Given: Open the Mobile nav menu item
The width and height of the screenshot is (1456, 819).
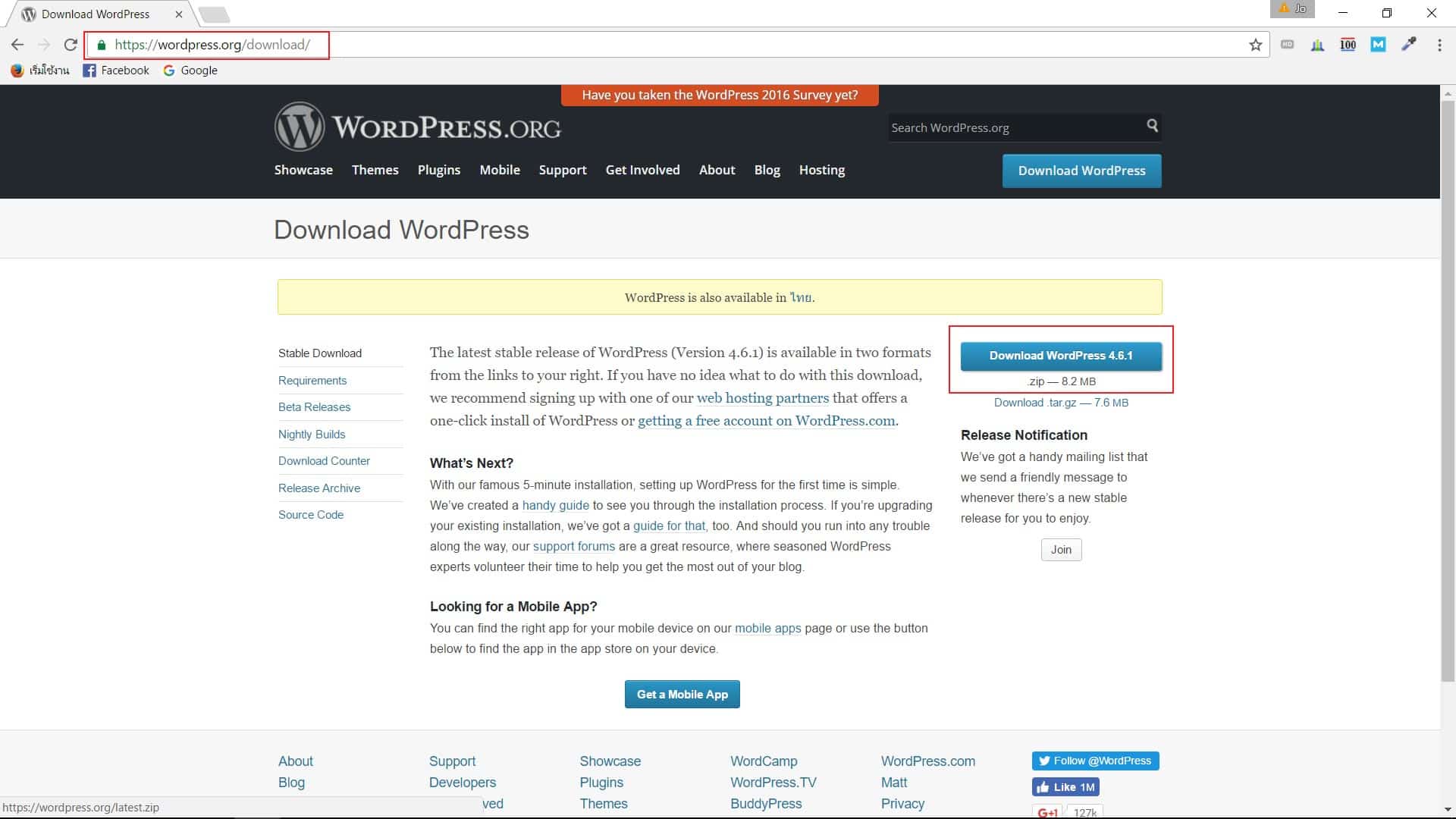Looking at the screenshot, I should tap(500, 170).
